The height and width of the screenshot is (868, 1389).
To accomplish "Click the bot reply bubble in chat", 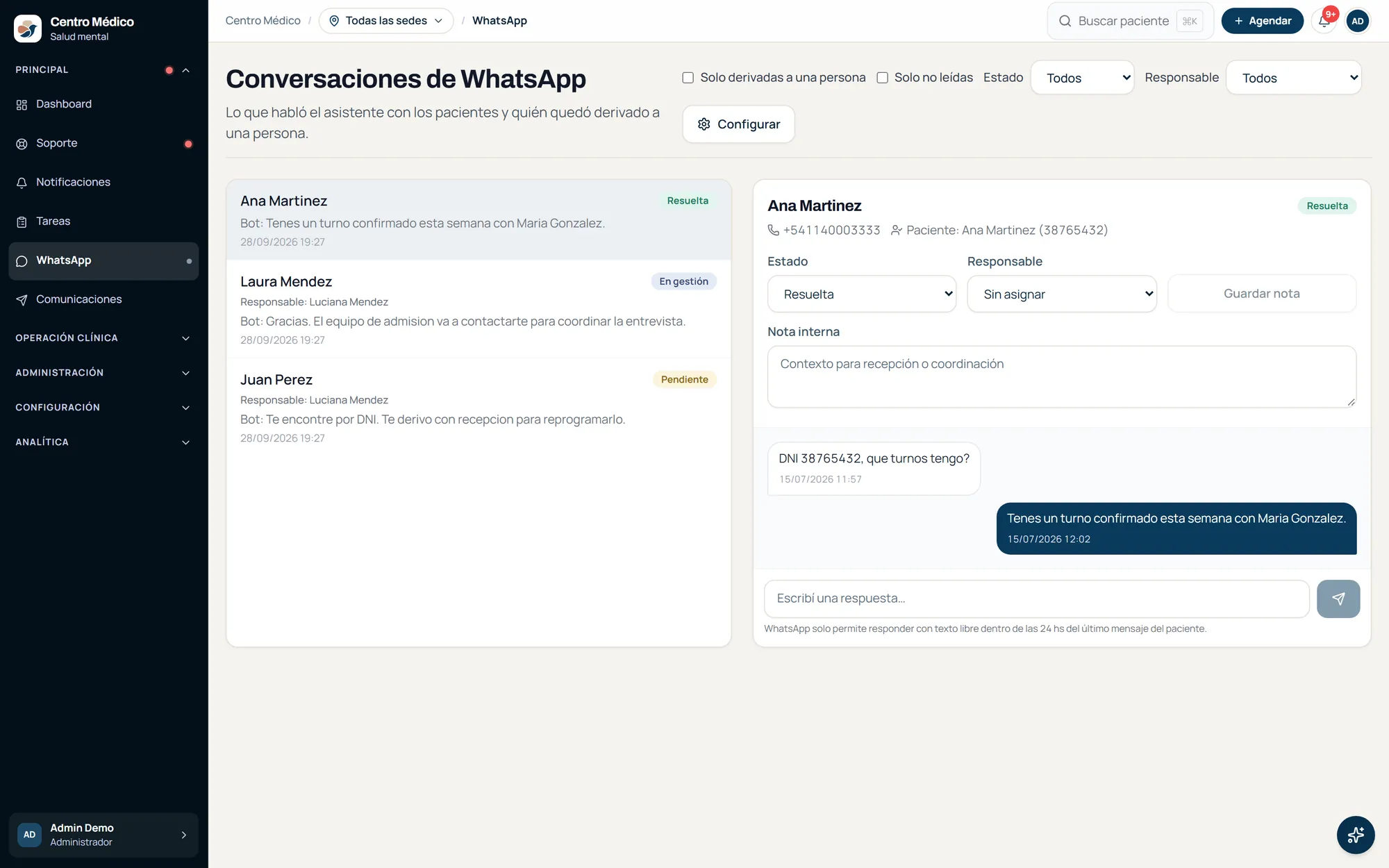I will tap(1176, 528).
